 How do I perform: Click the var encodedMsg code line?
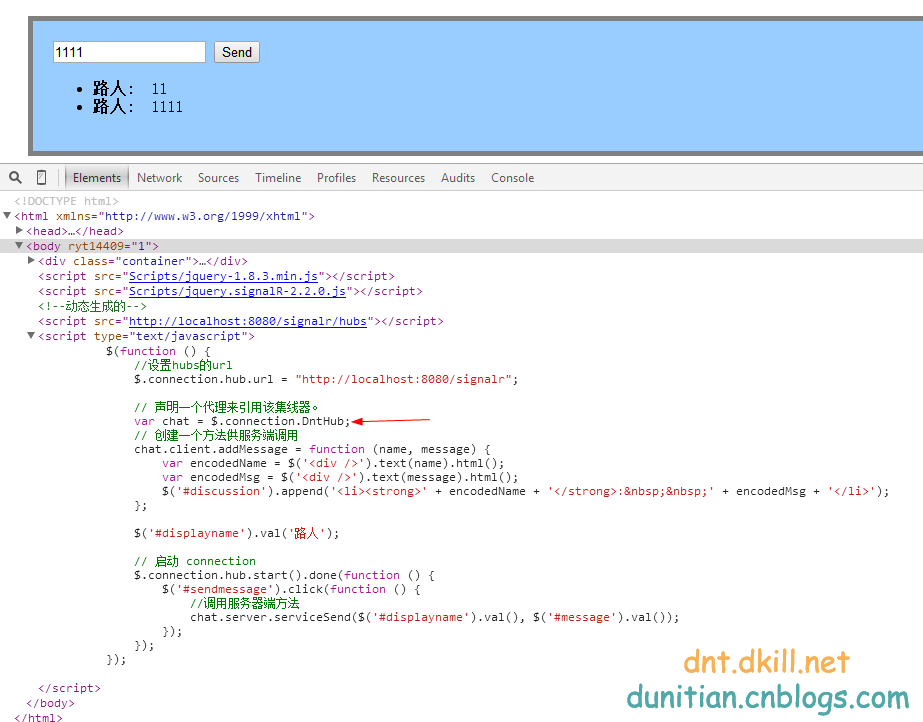tap(340, 478)
